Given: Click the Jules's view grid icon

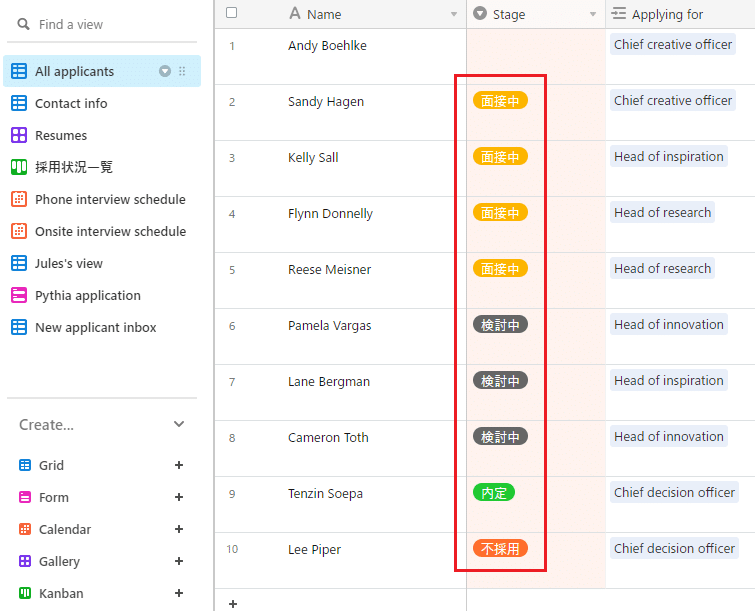Looking at the screenshot, I should (x=19, y=263).
